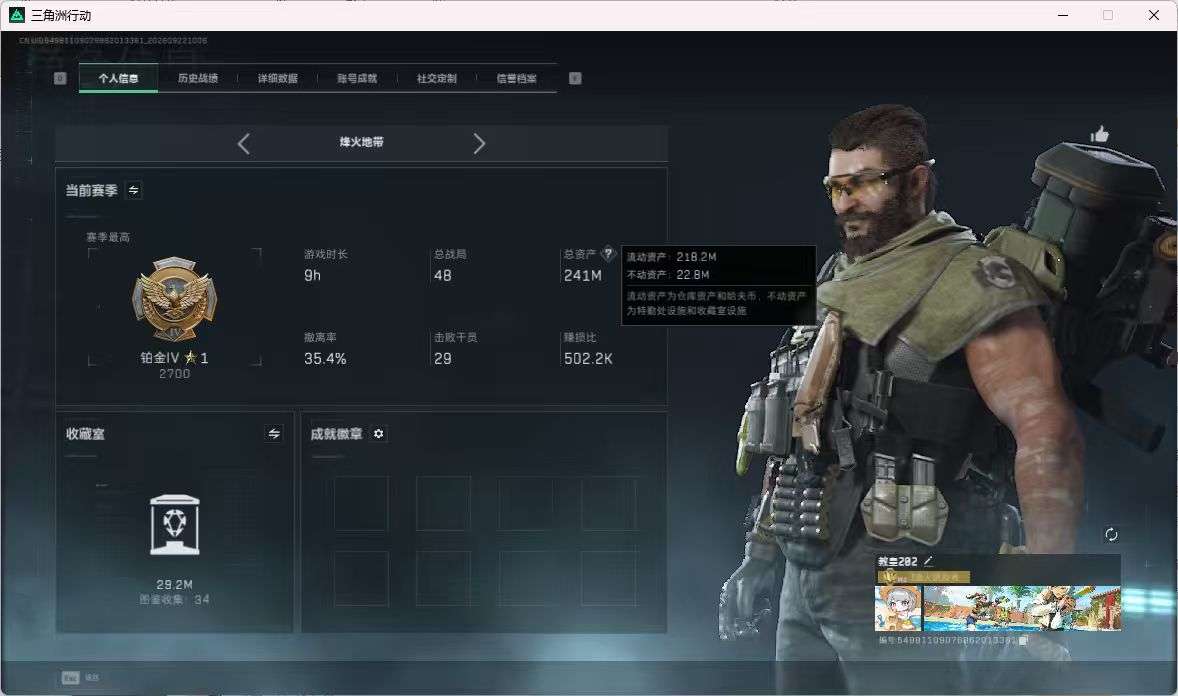
Task: Click the 三角洲行动 app icon in title bar
Action: pyautogui.click(x=17, y=15)
